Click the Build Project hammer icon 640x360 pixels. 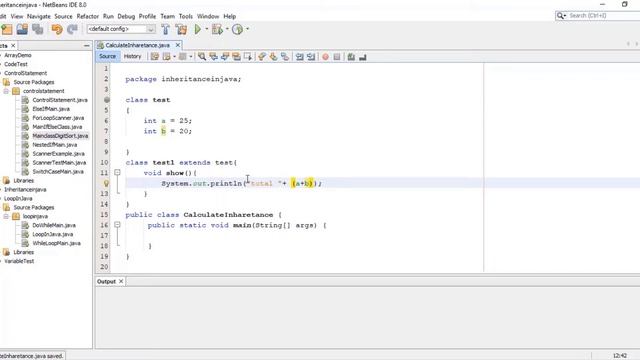tap(165, 29)
